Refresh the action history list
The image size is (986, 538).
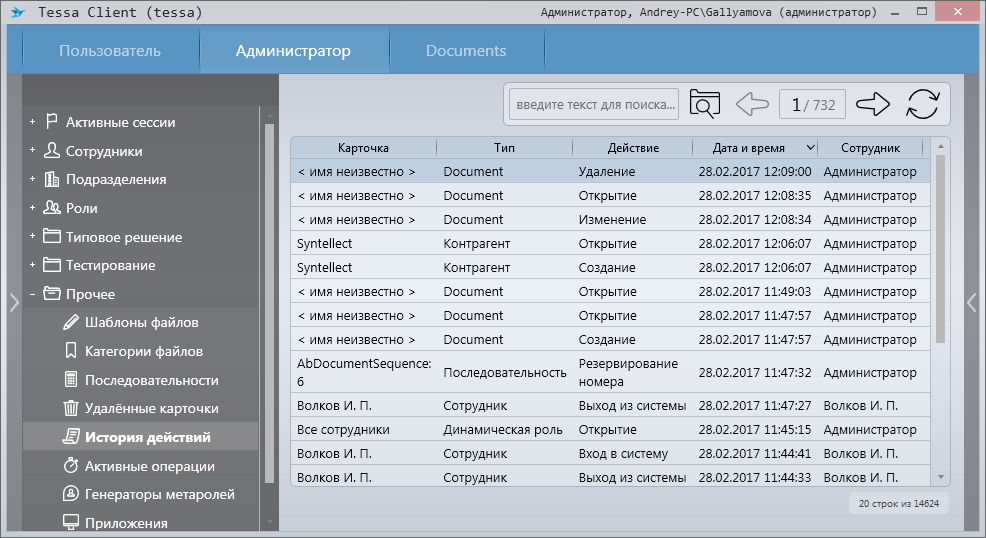point(923,104)
